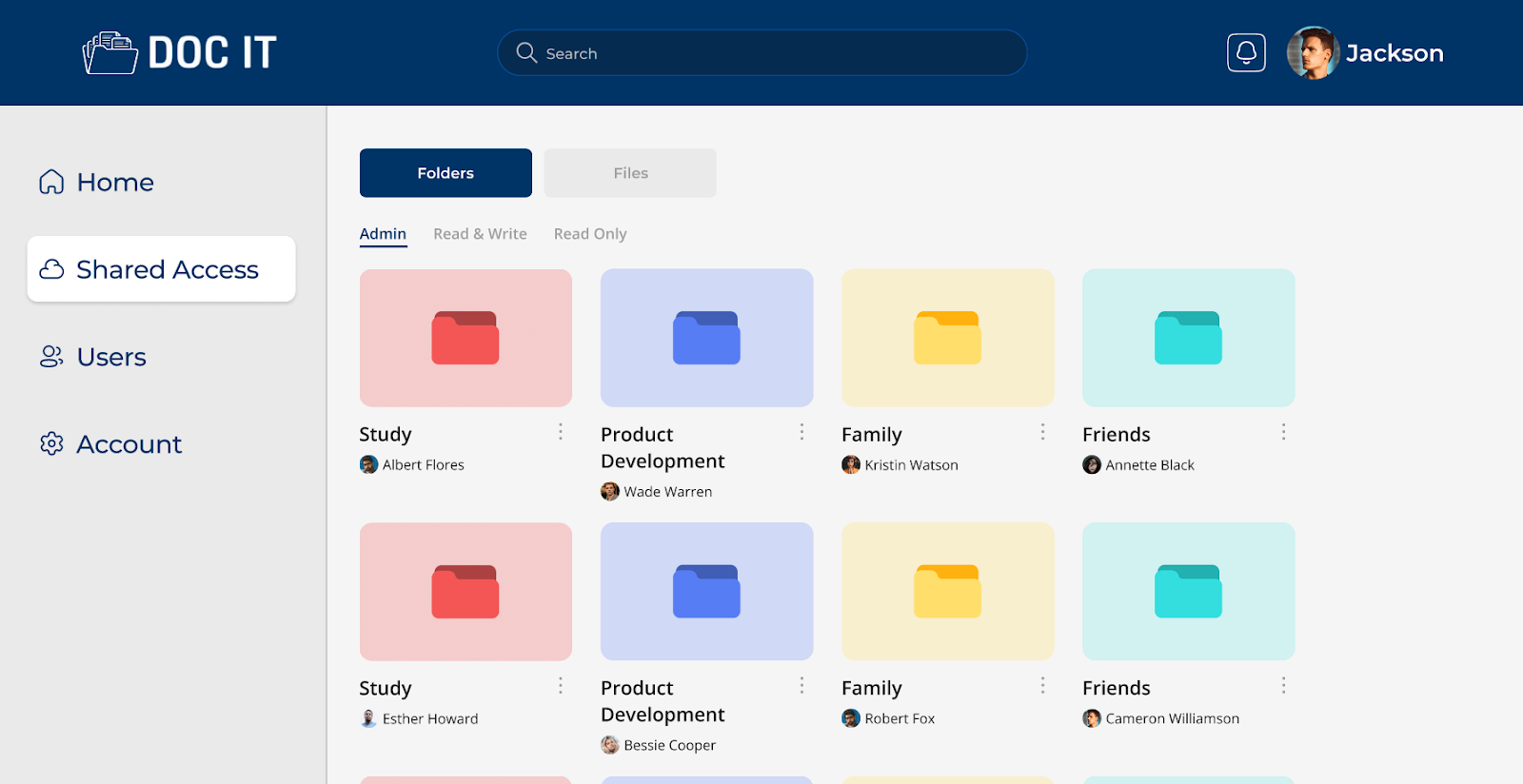This screenshot has height=784, width=1523.
Task: Open the DOC IT logo
Action: [179, 52]
